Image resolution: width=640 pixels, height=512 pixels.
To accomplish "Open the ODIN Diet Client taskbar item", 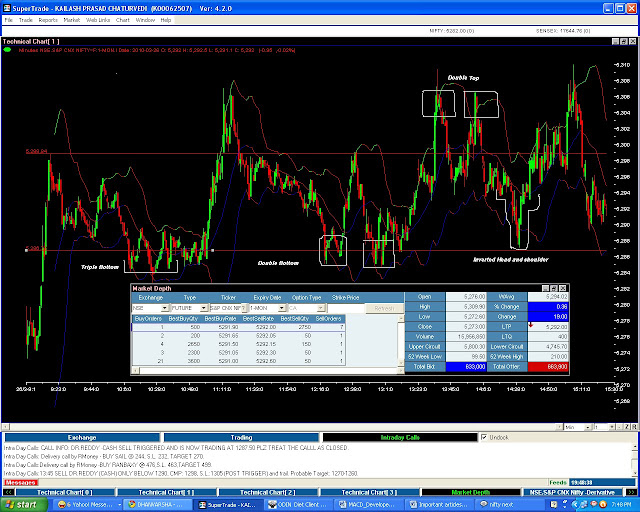I will coord(300,505).
